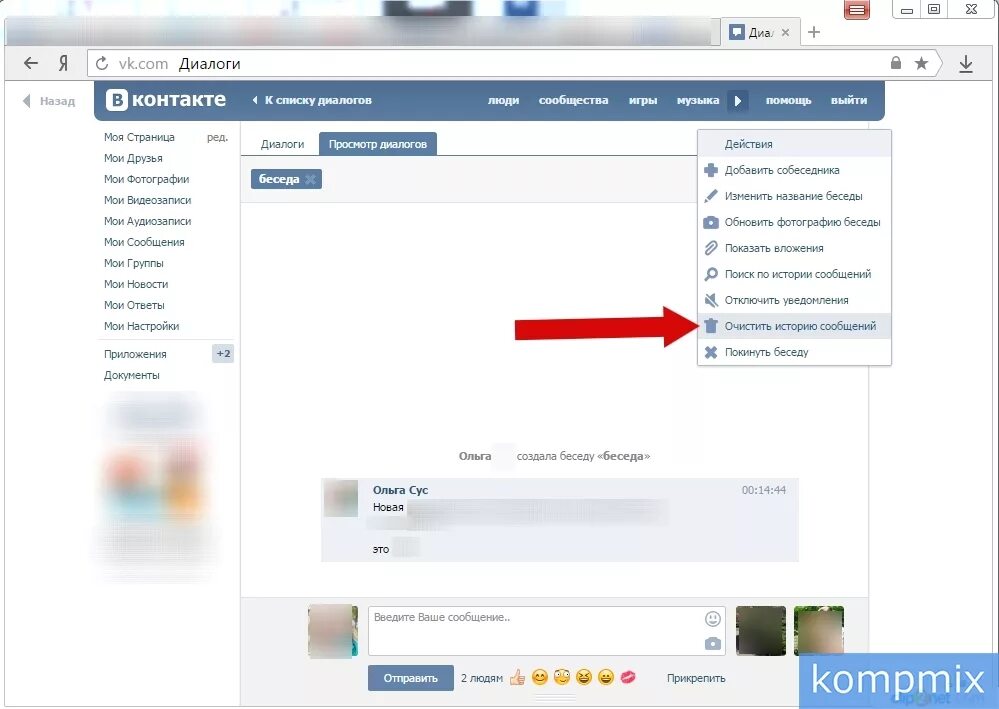Click camera icon in message input
Screen dimensions: 999x709
[x=713, y=644]
